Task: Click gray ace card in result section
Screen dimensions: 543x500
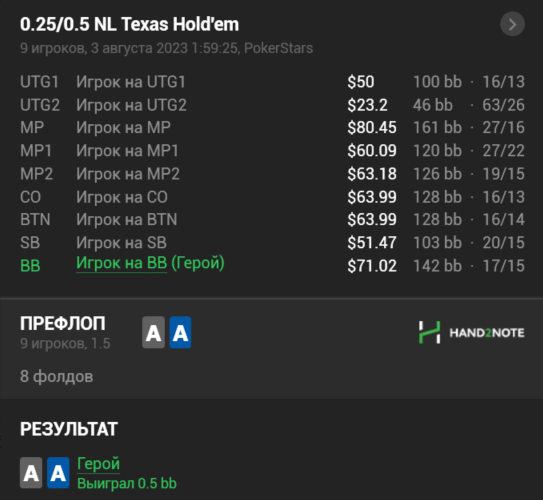Action: (31, 473)
